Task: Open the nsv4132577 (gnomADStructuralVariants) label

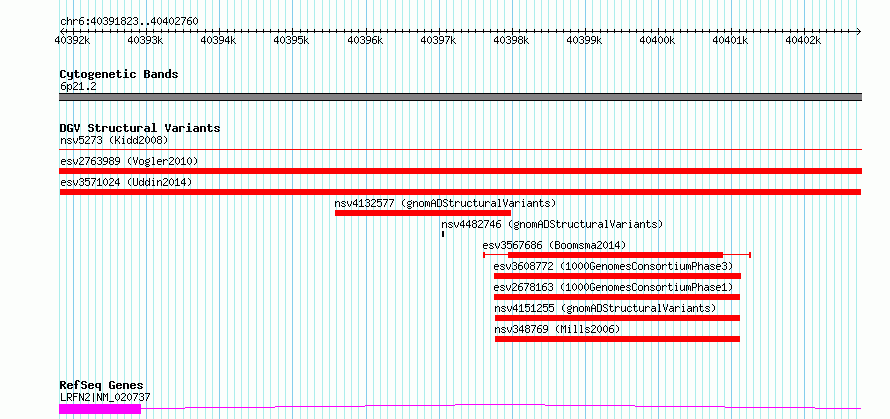Action: tap(445, 203)
